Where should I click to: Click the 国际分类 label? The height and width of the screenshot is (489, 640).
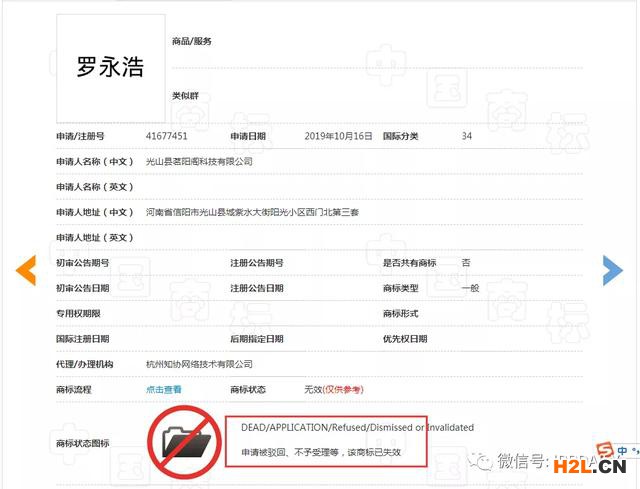[x=400, y=136]
